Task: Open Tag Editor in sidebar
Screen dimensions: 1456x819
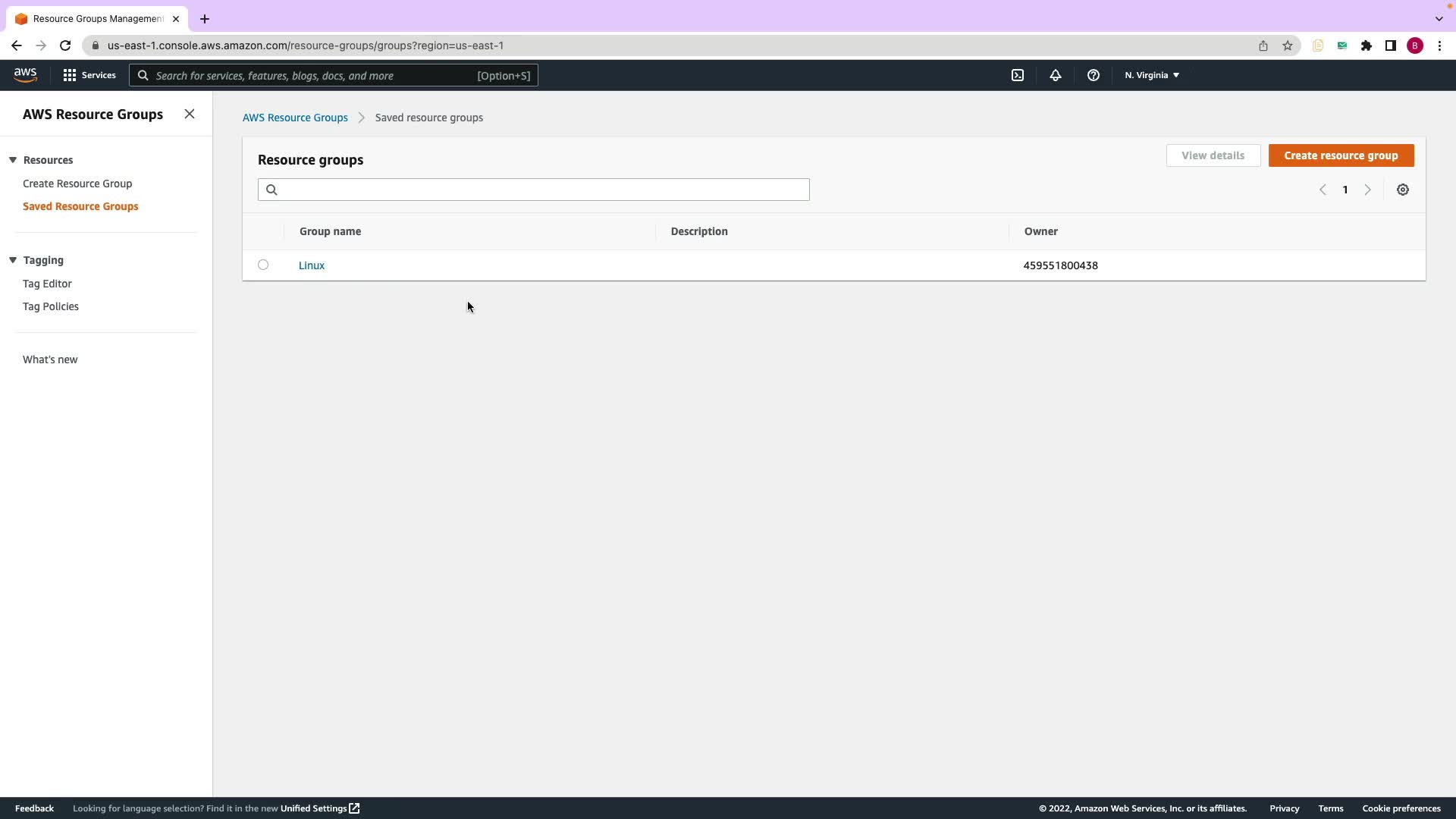Action: (x=47, y=284)
